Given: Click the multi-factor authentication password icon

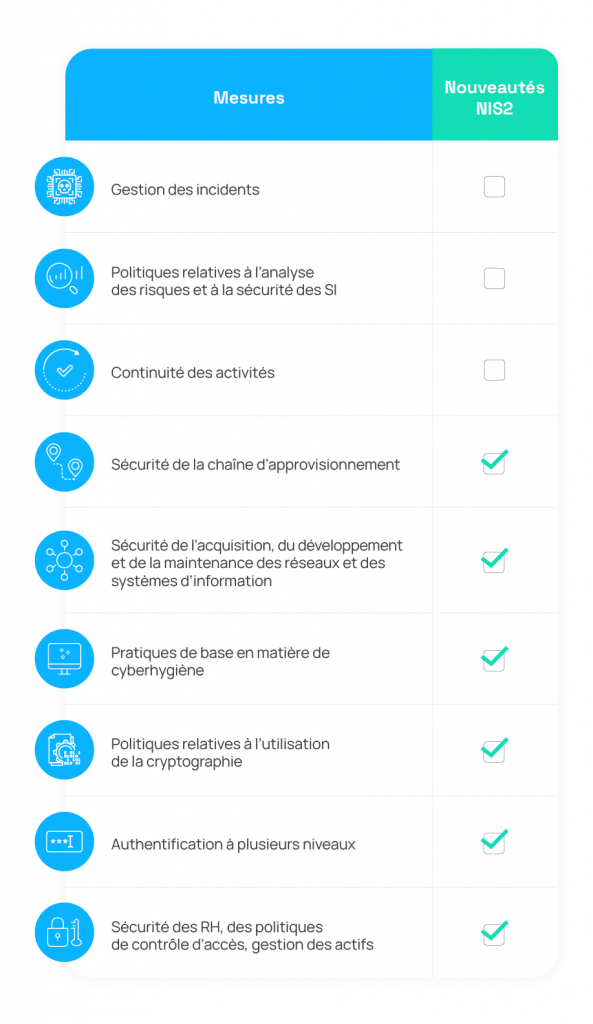Looking at the screenshot, I should pos(64,842).
